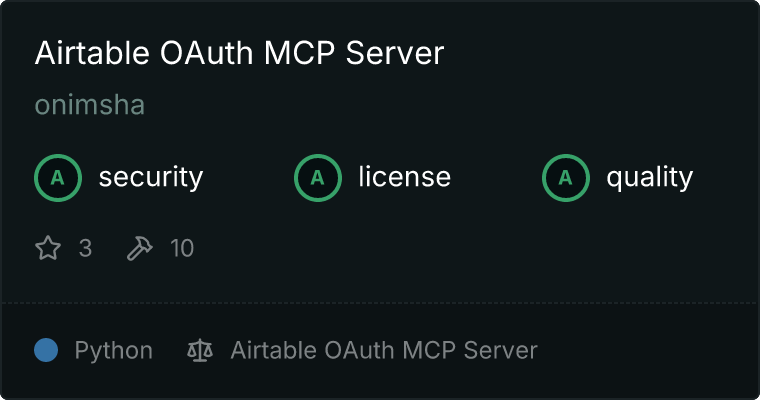This screenshot has height=400, width=760.
Task: Select the license label beside its badge
Action: coord(405,176)
